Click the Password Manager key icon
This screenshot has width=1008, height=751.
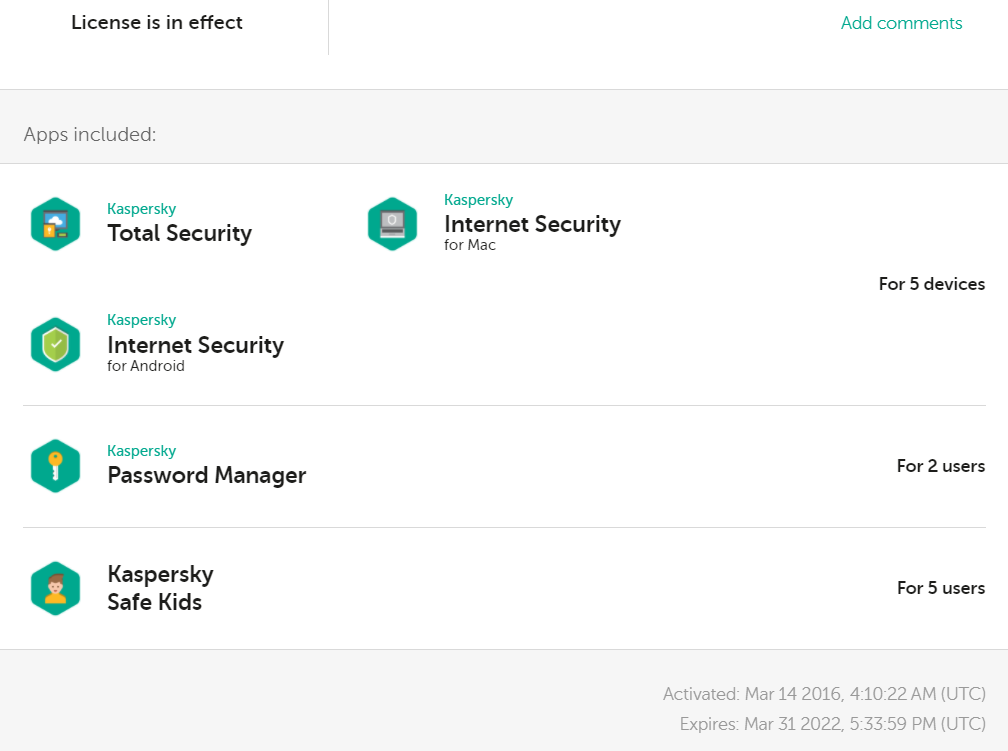tap(55, 466)
